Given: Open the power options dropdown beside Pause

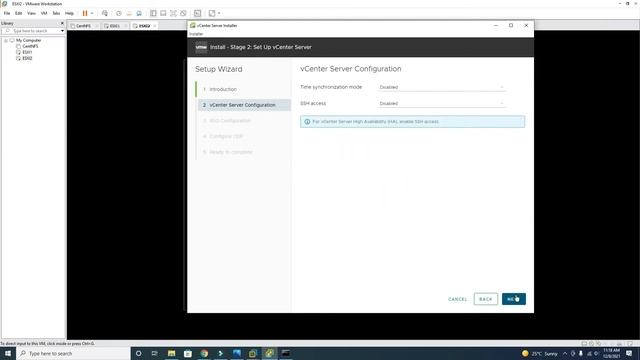Looking at the screenshot, I should point(92,13).
